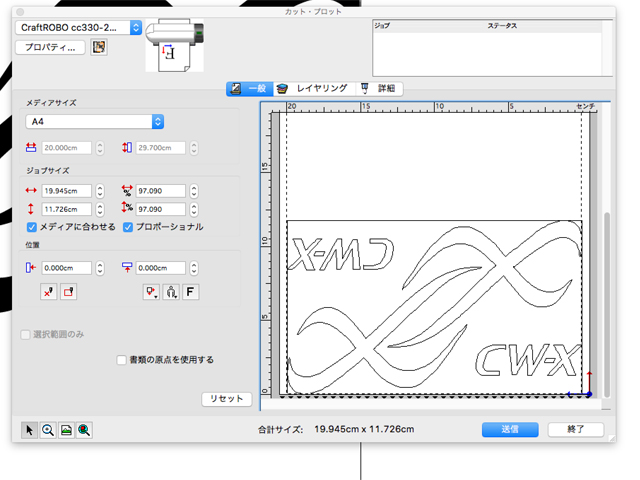
Task: Click the bold F mirror button
Action: 190,292
